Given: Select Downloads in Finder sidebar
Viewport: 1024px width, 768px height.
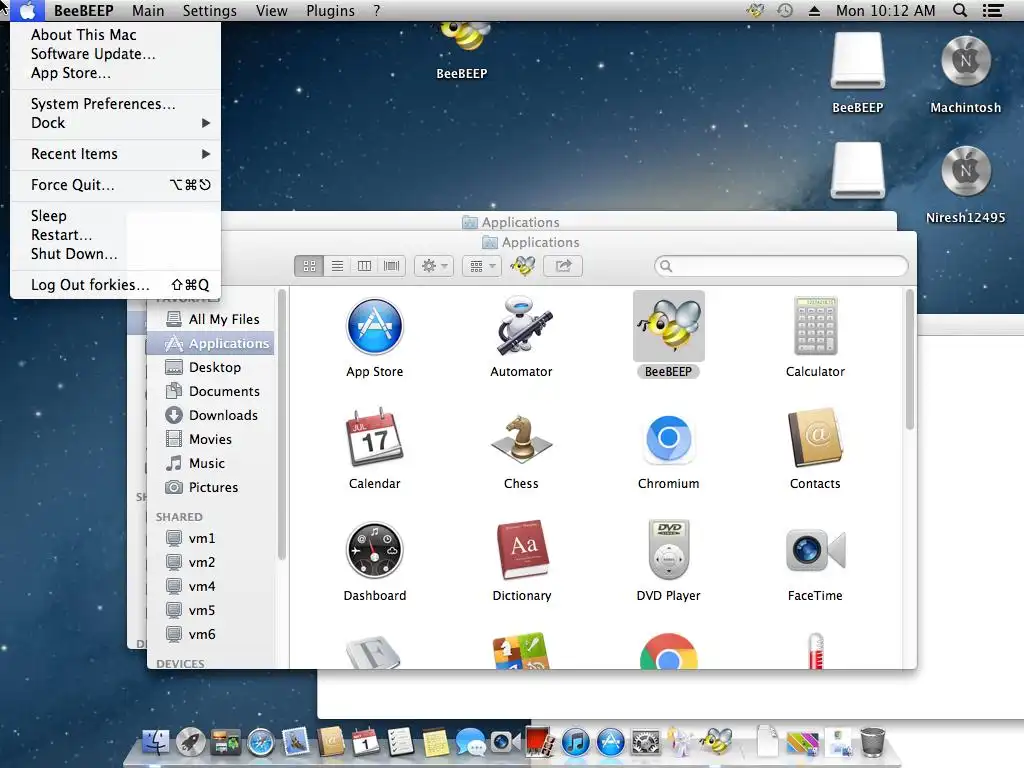Looking at the screenshot, I should coord(210,415).
